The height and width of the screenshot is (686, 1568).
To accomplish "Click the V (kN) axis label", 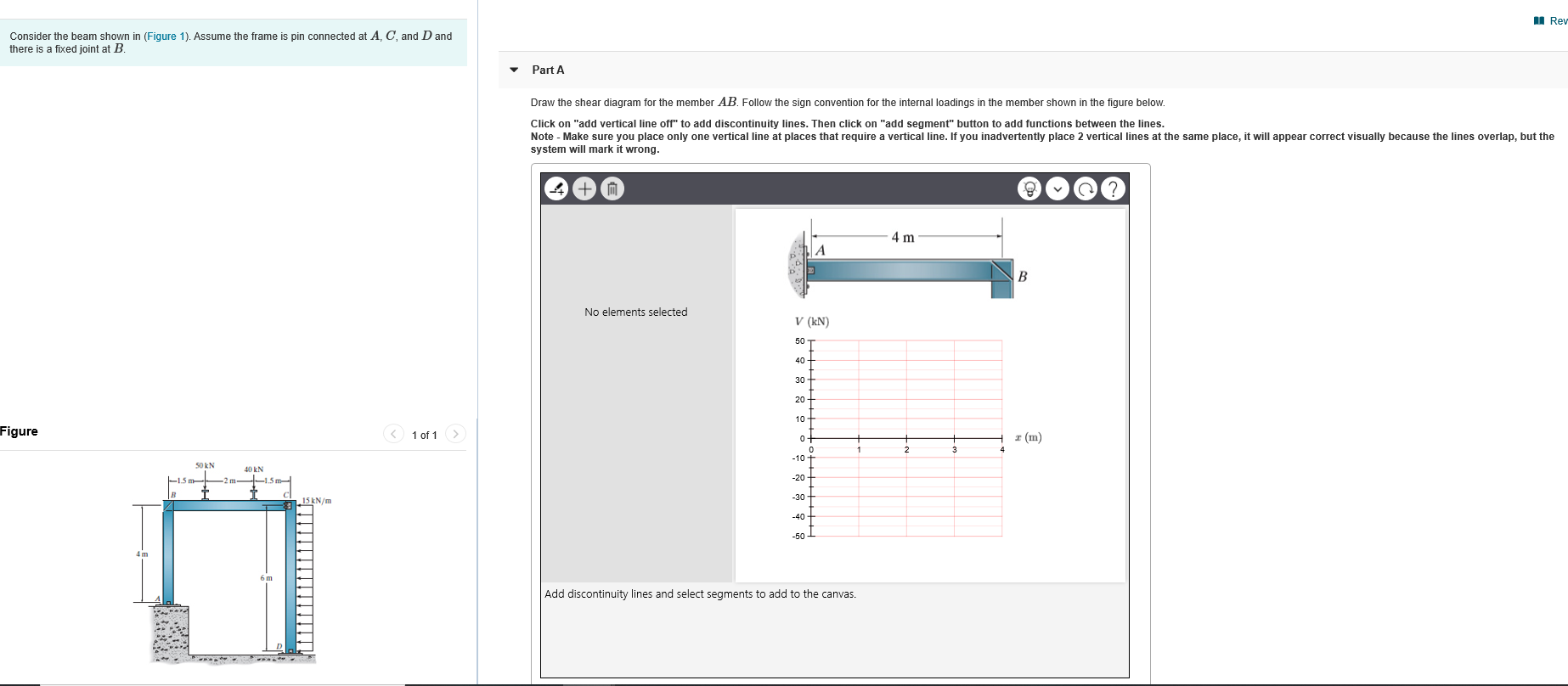I will 812,322.
